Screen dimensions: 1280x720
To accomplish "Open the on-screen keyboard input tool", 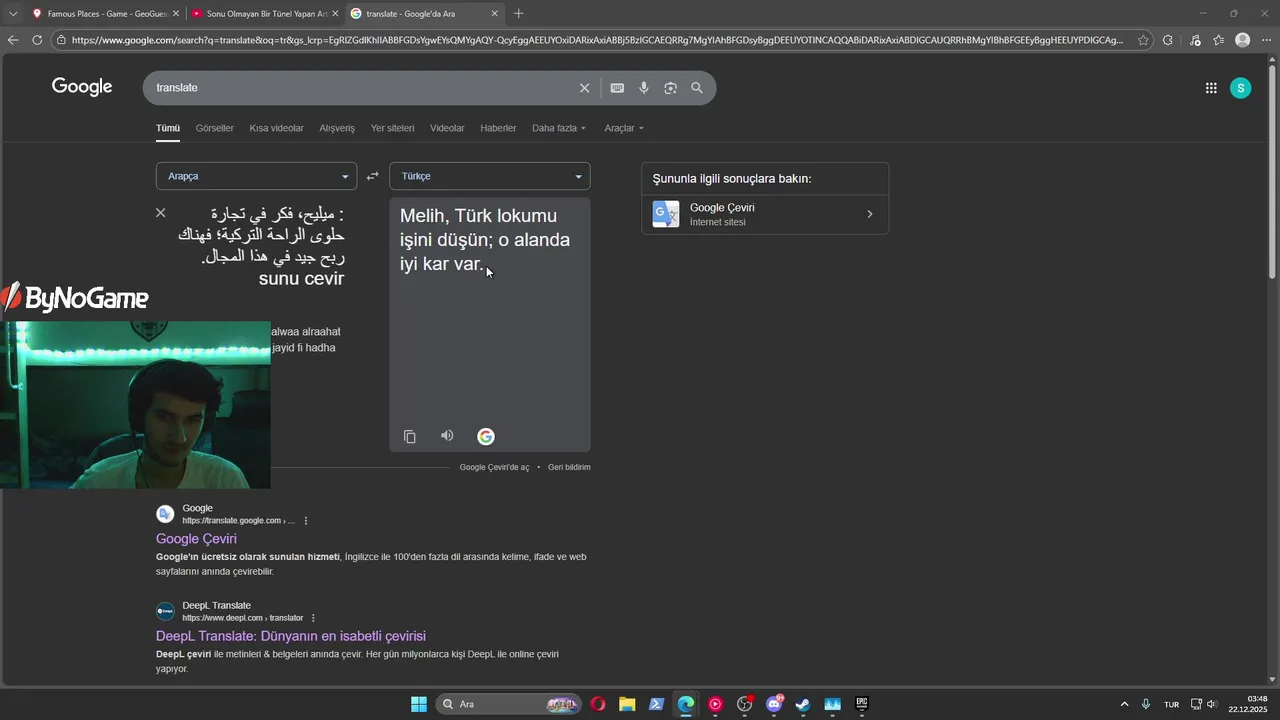I will coord(617,88).
